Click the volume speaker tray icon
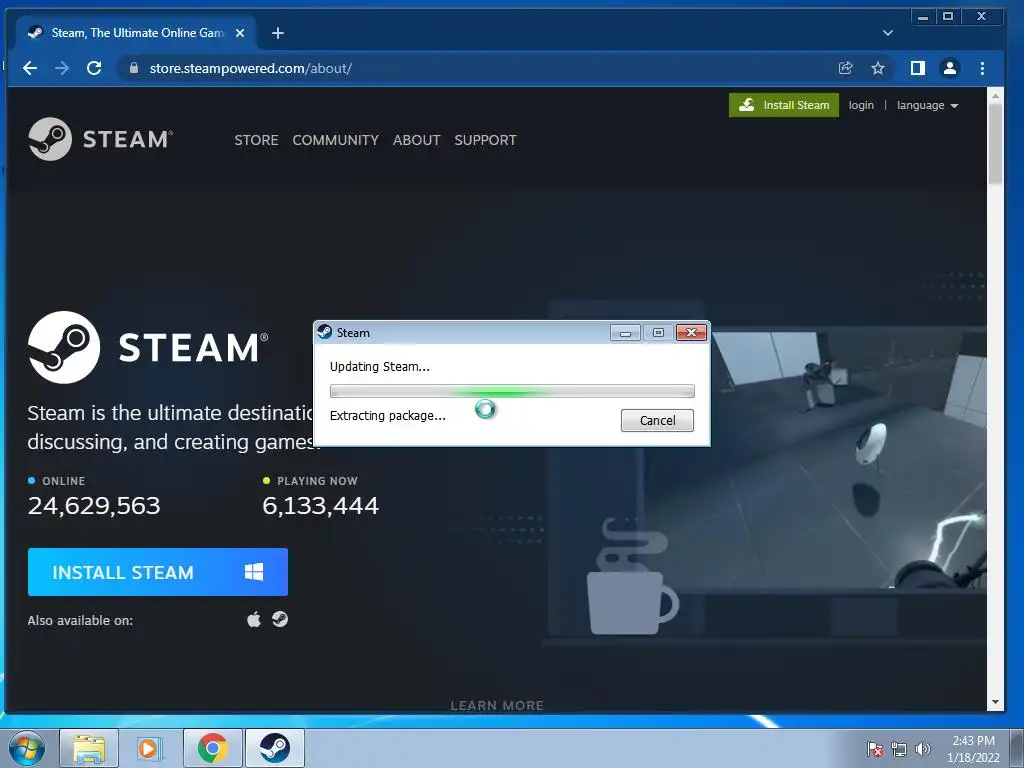The height and width of the screenshot is (768, 1024). (922, 749)
